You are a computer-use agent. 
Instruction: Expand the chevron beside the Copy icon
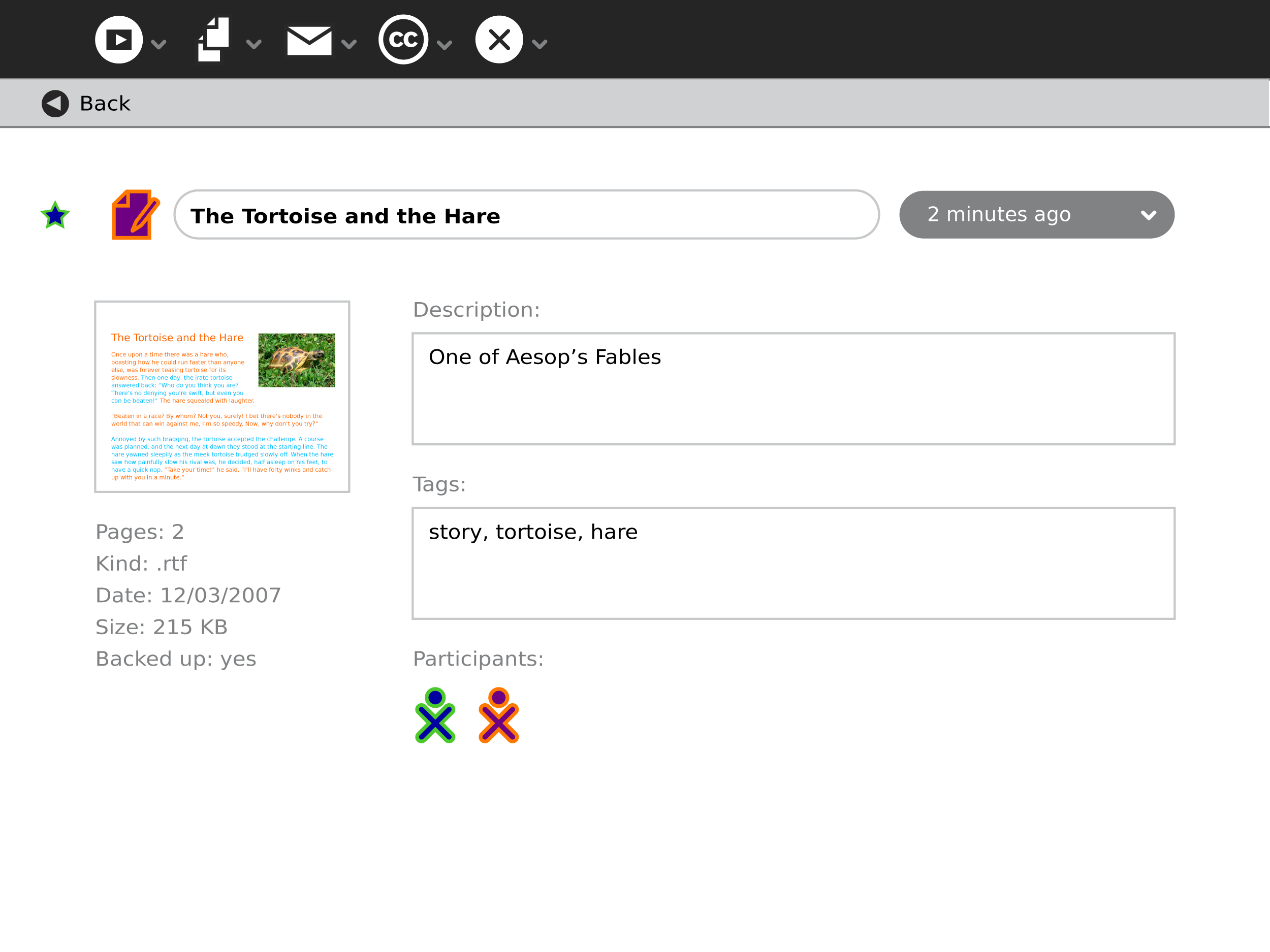tap(254, 44)
